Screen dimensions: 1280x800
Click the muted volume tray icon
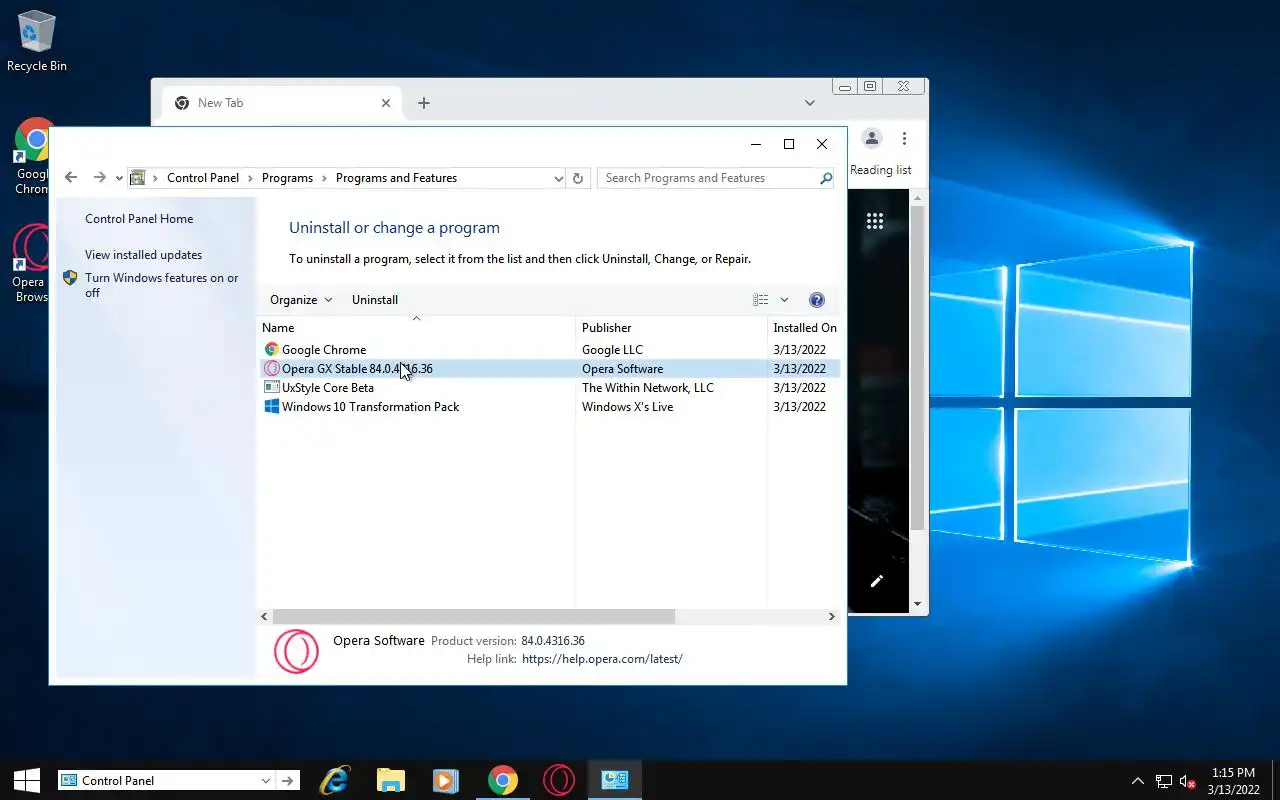point(1188,781)
